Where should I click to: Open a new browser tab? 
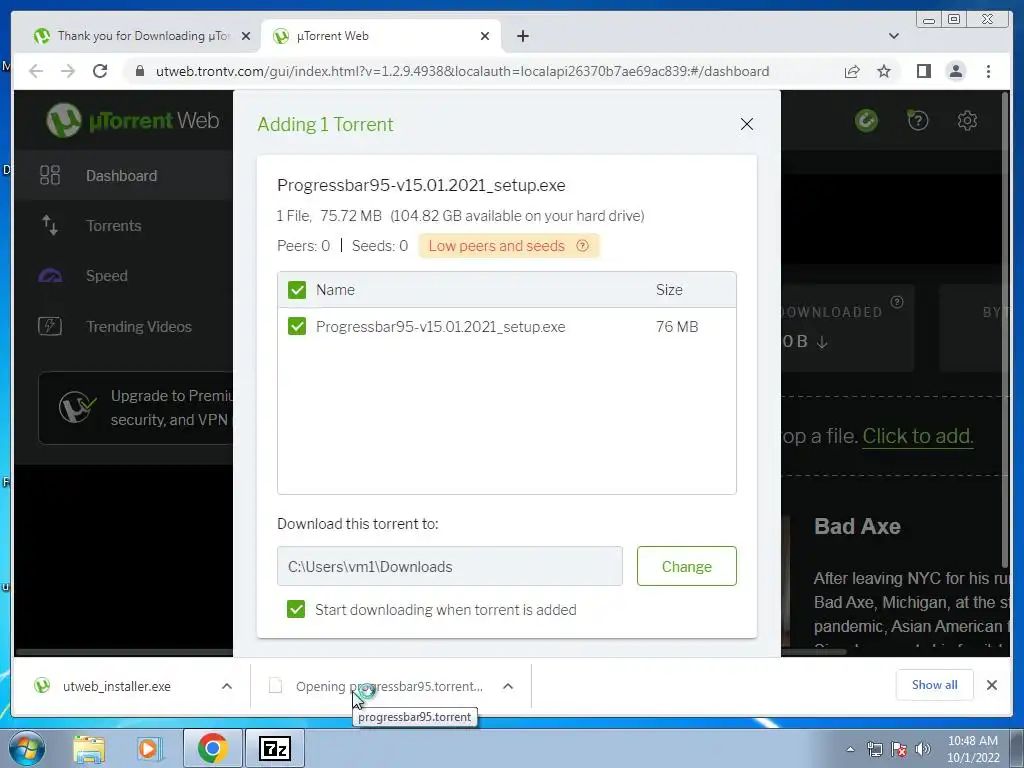tap(522, 36)
